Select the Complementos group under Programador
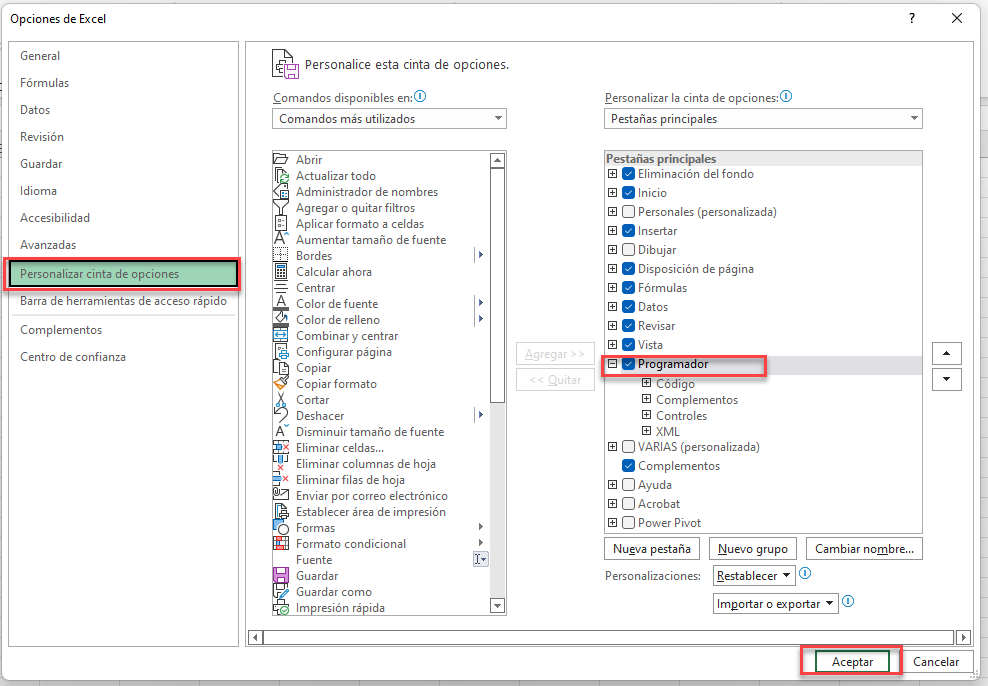Viewport: 988px width, 686px height. [696, 399]
